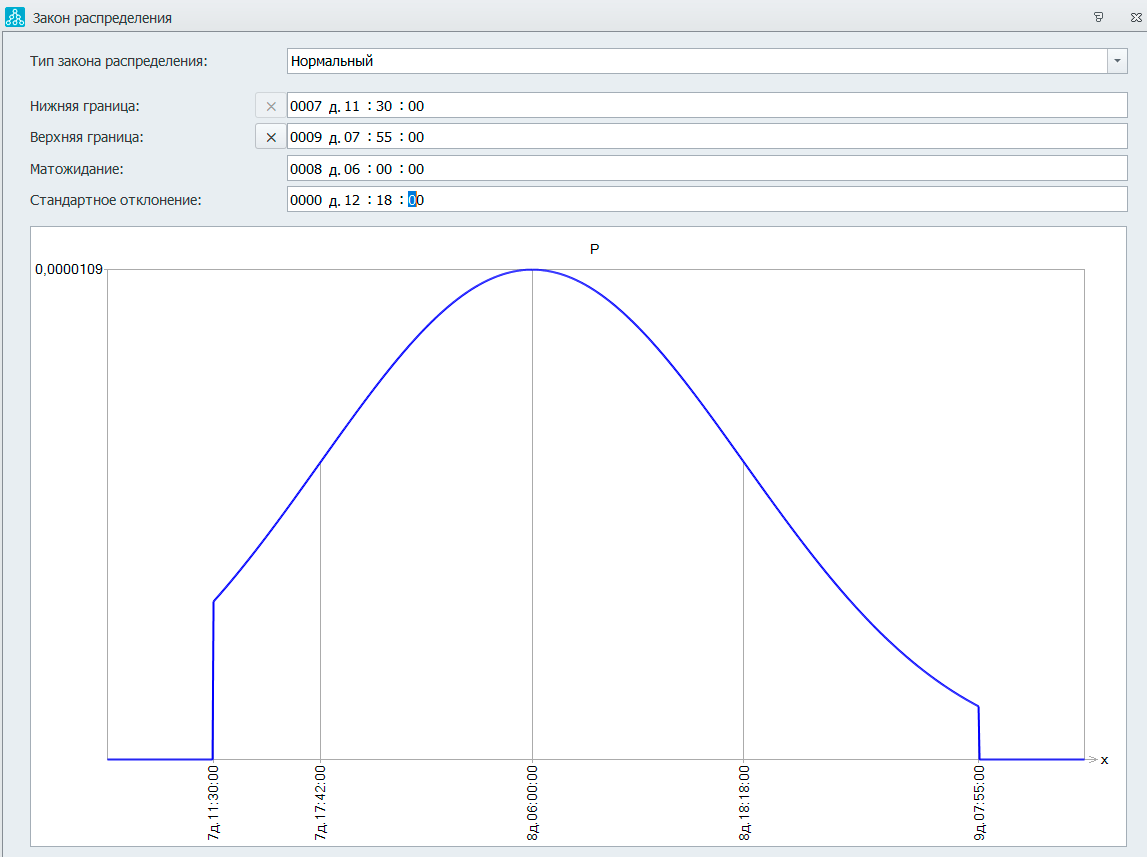This screenshot has height=857, width=1147.
Task: Click the 8д.06:00:00 axis label
Action: pyautogui.click(x=533, y=803)
